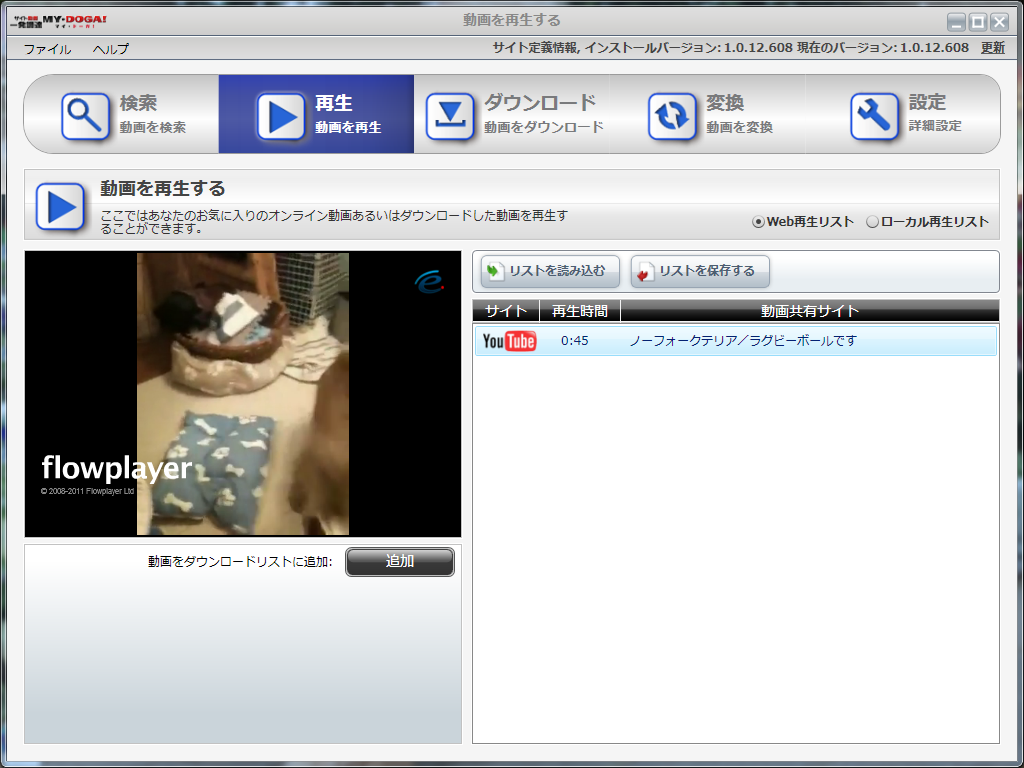Screen dimensions: 1024x768
Task: Click the flowplayer video preview
Action: click(x=243, y=394)
